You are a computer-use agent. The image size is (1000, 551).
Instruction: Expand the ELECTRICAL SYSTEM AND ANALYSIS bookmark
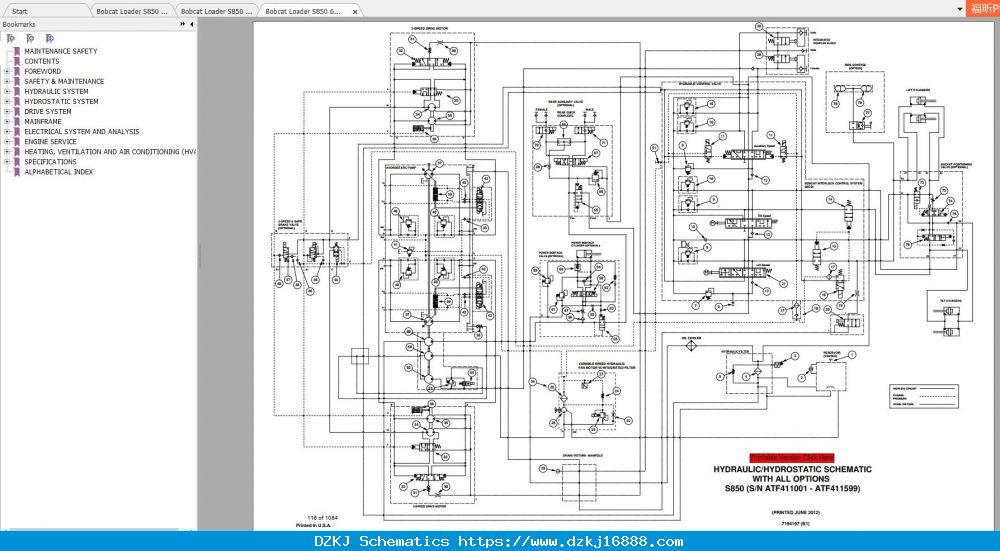coord(7,131)
